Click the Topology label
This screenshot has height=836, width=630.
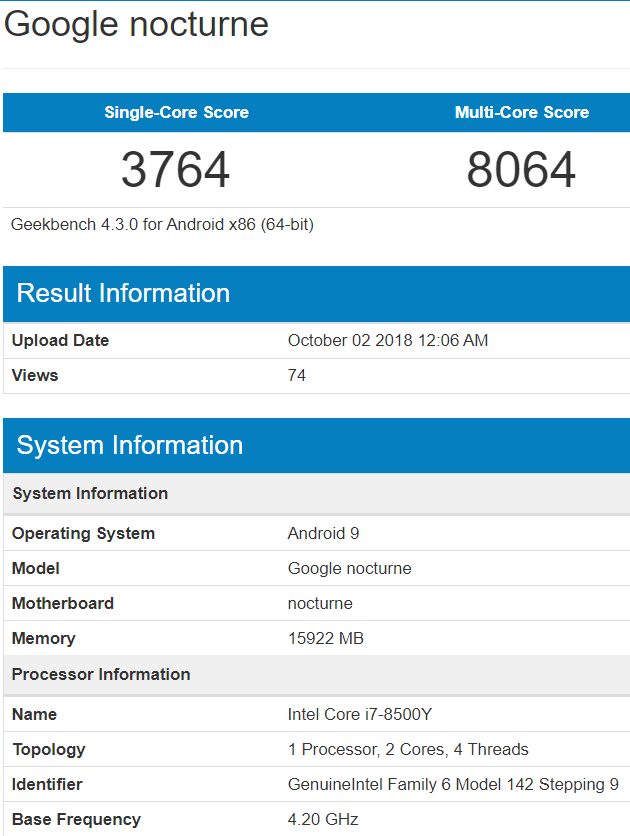point(49,750)
